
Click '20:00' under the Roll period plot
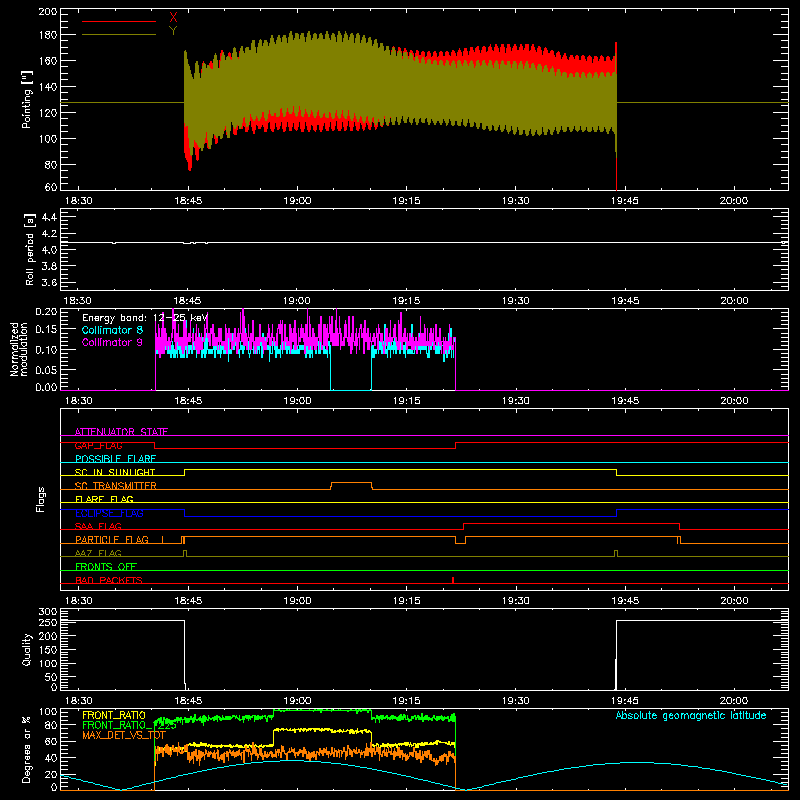[734, 301]
